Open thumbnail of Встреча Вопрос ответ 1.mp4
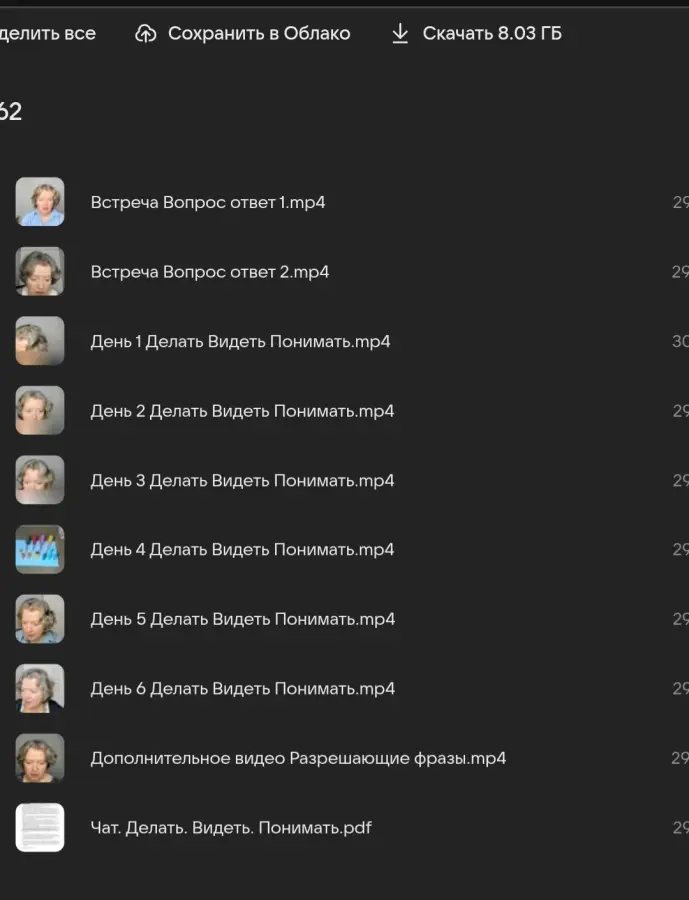Image resolution: width=689 pixels, height=900 pixels. (40, 201)
